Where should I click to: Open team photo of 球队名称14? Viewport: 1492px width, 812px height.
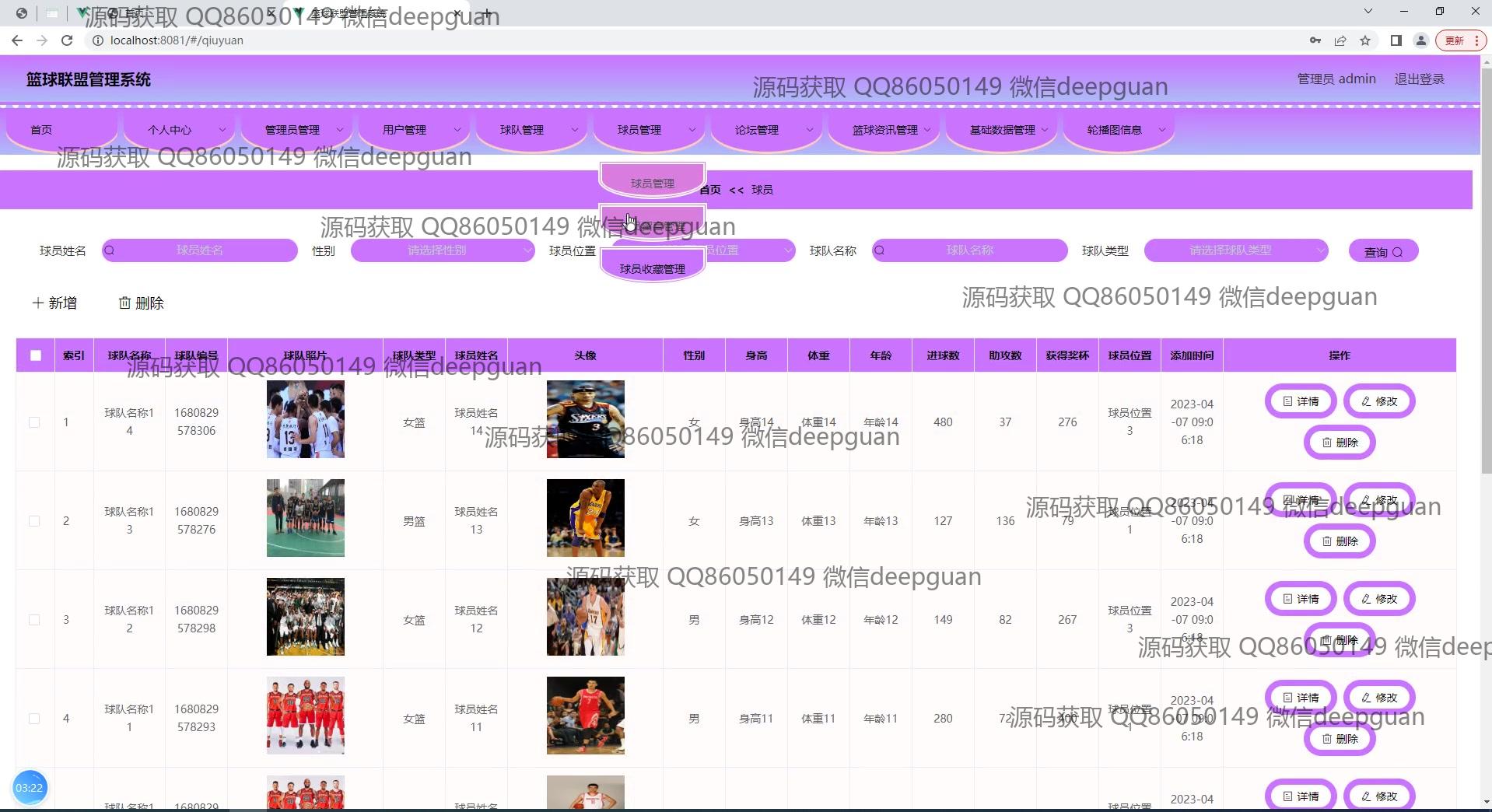tap(306, 419)
